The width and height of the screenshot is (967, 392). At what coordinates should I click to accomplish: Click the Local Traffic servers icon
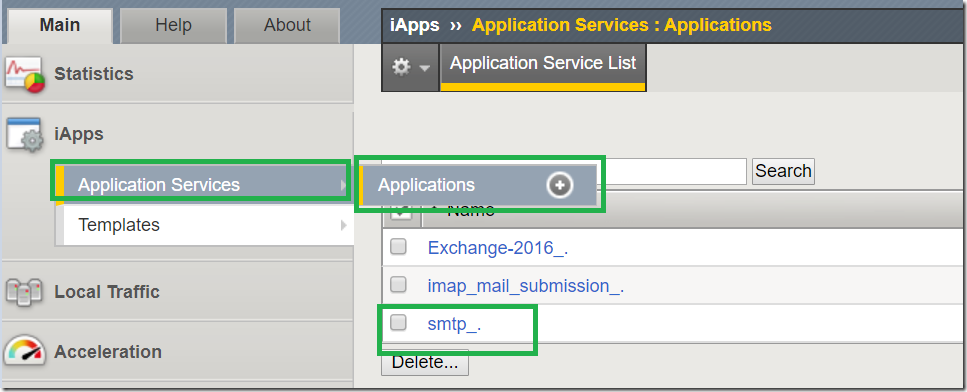click(x=24, y=292)
